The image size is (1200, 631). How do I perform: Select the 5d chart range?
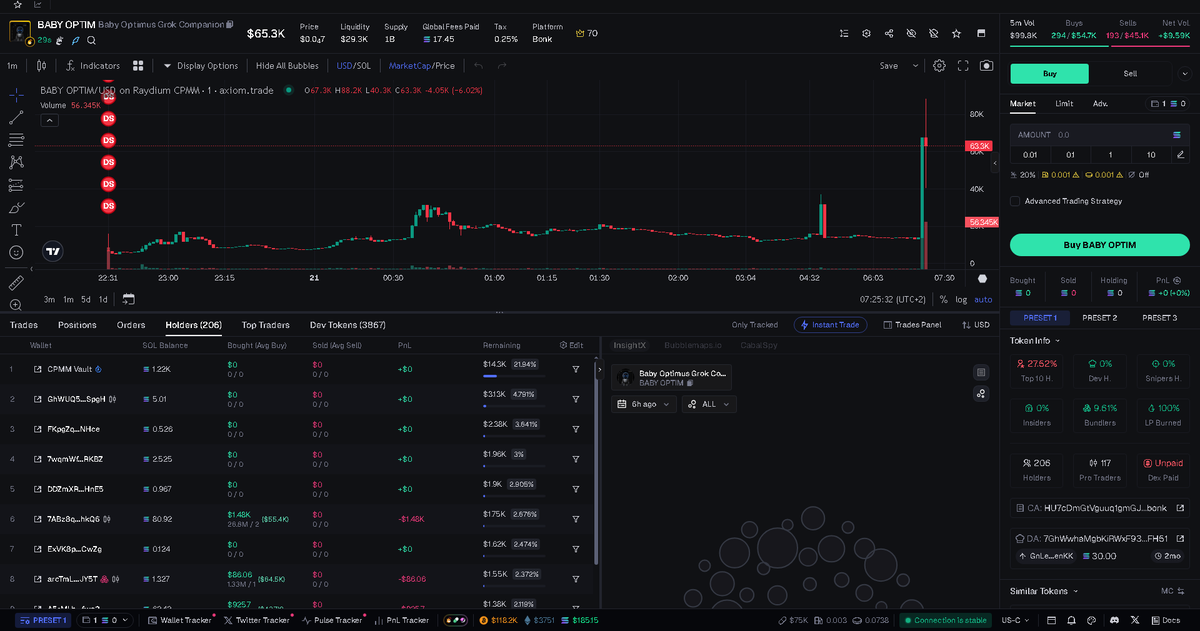pos(85,299)
